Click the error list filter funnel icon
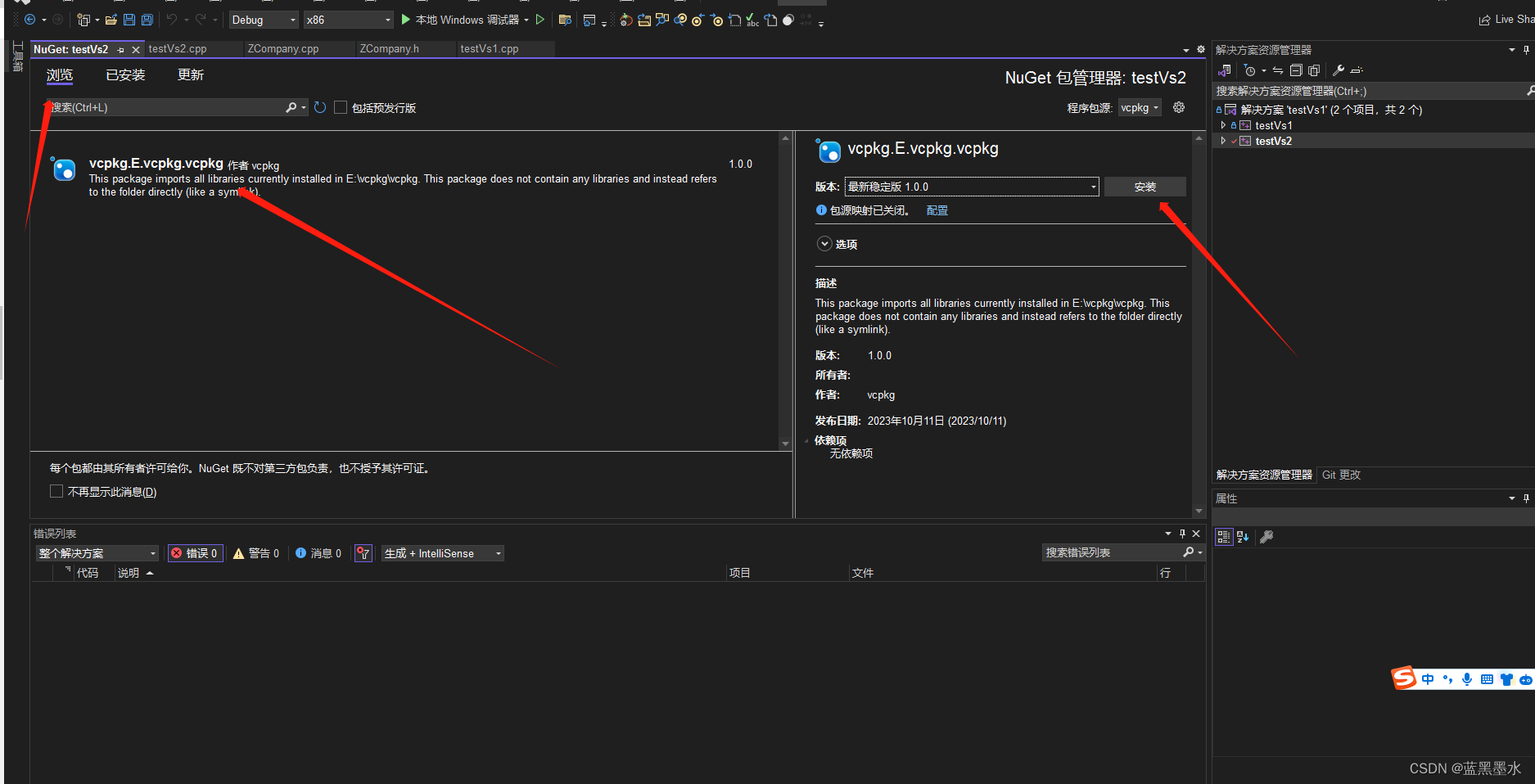The height and width of the screenshot is (784, 1535). click(363, 553)
